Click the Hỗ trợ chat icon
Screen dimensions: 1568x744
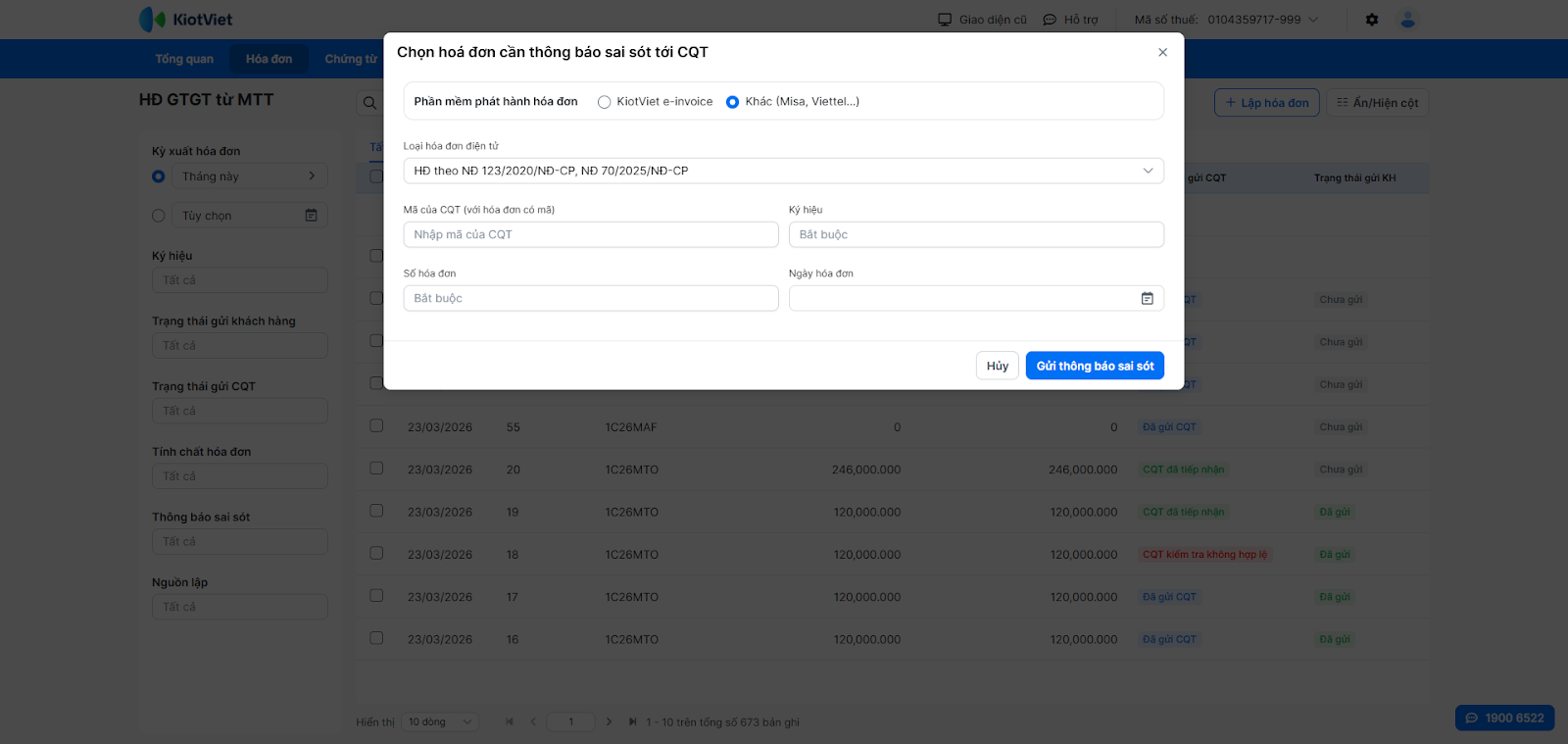coord(1050,20)
